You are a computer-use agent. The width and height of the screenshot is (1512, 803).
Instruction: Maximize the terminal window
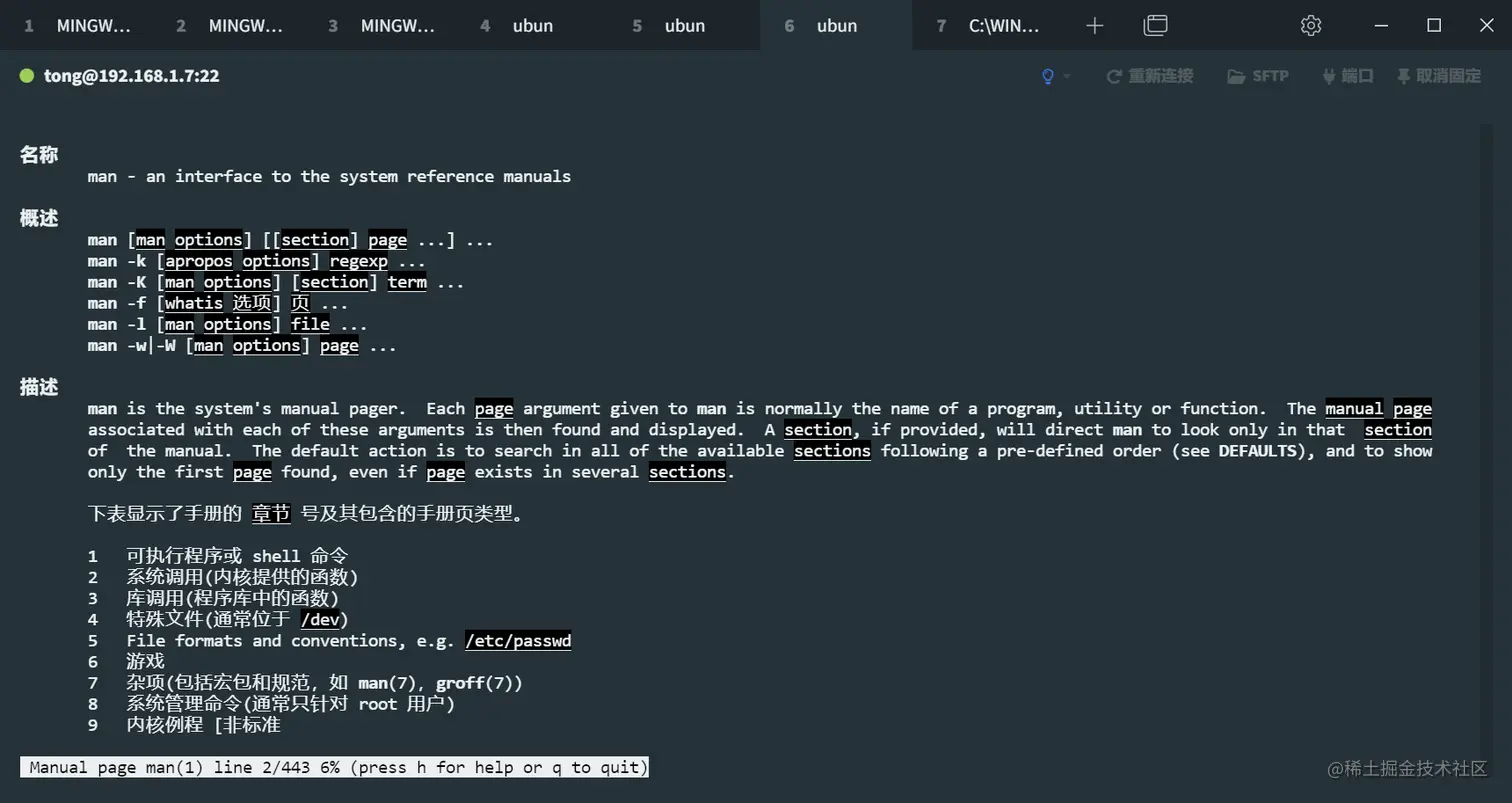click(1434, 26)
